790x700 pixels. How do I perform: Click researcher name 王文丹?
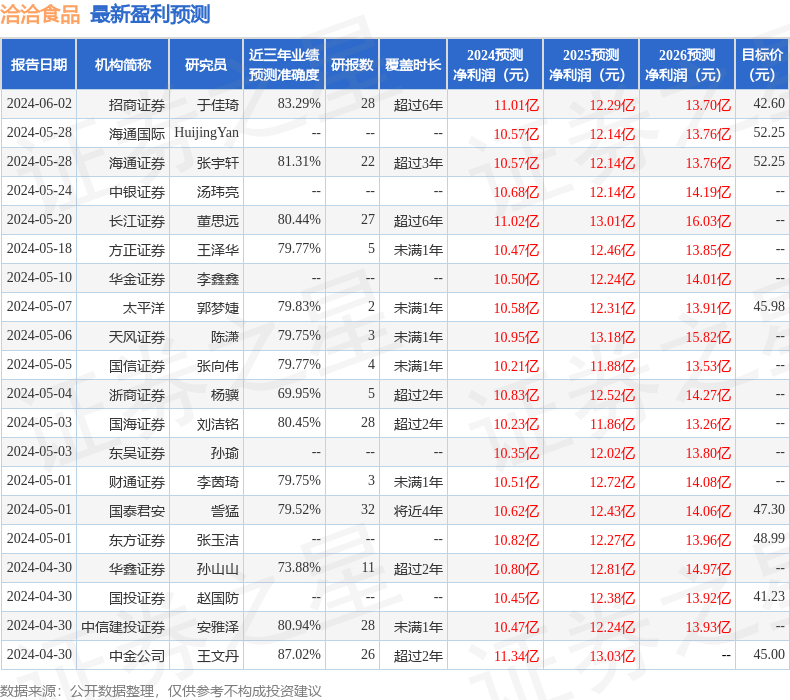(218, 656)
